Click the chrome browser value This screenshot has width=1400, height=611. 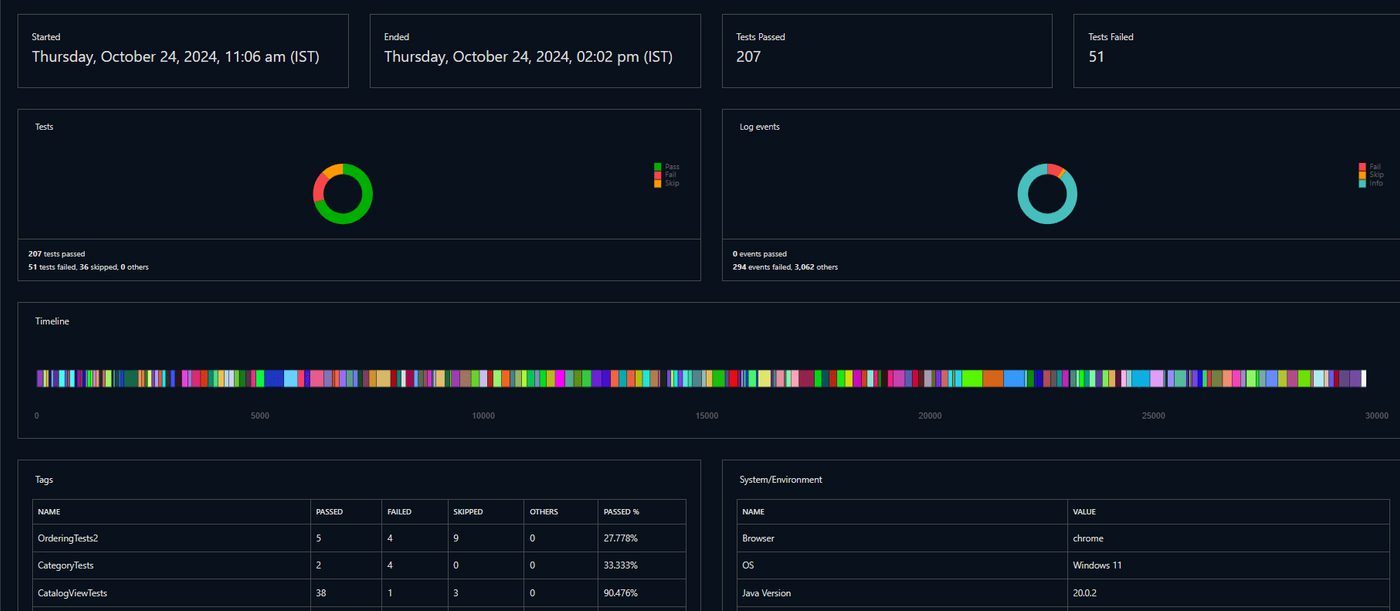tap(1088, 538)
